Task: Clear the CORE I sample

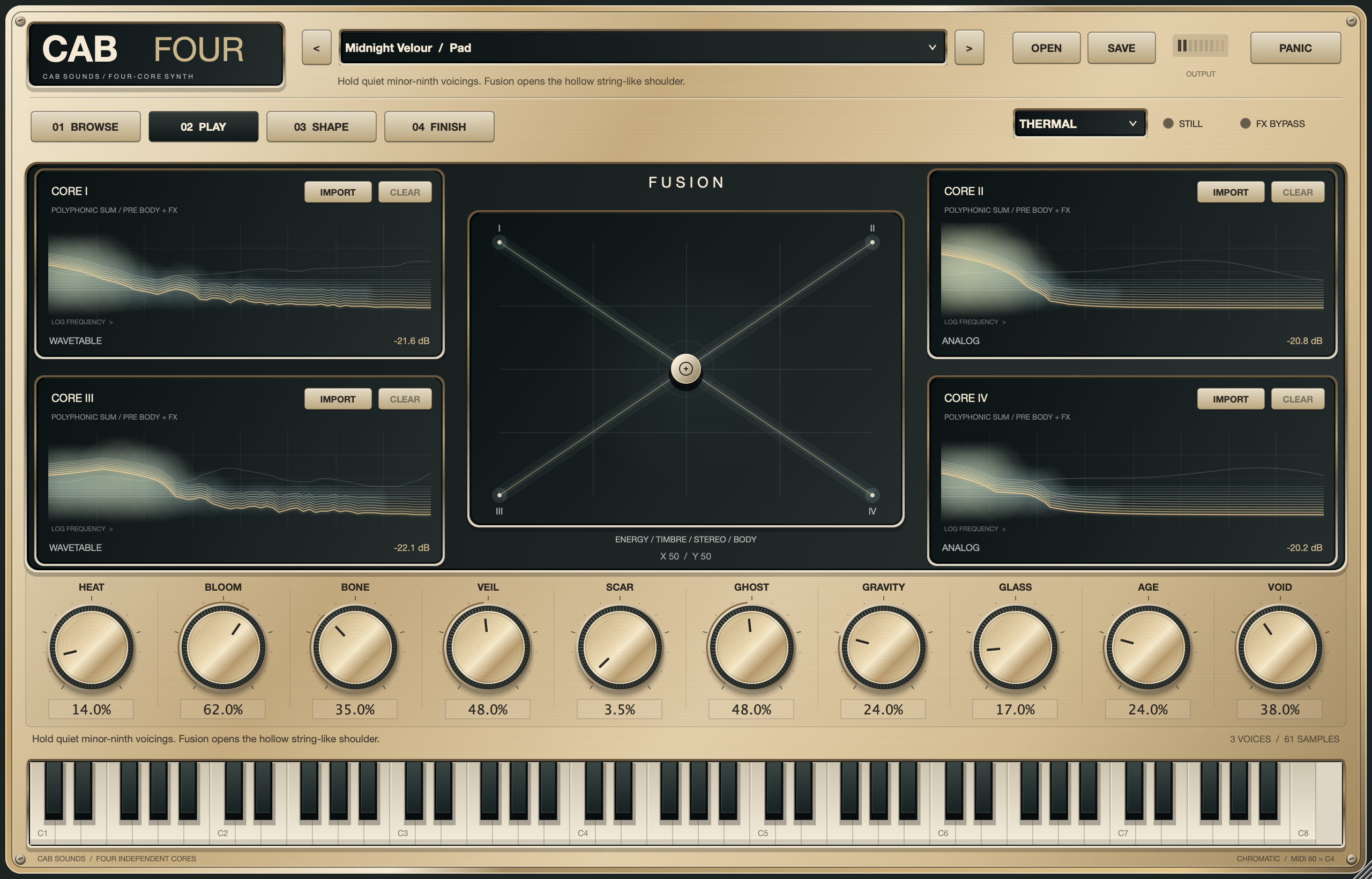Action: tap(405, 192)
